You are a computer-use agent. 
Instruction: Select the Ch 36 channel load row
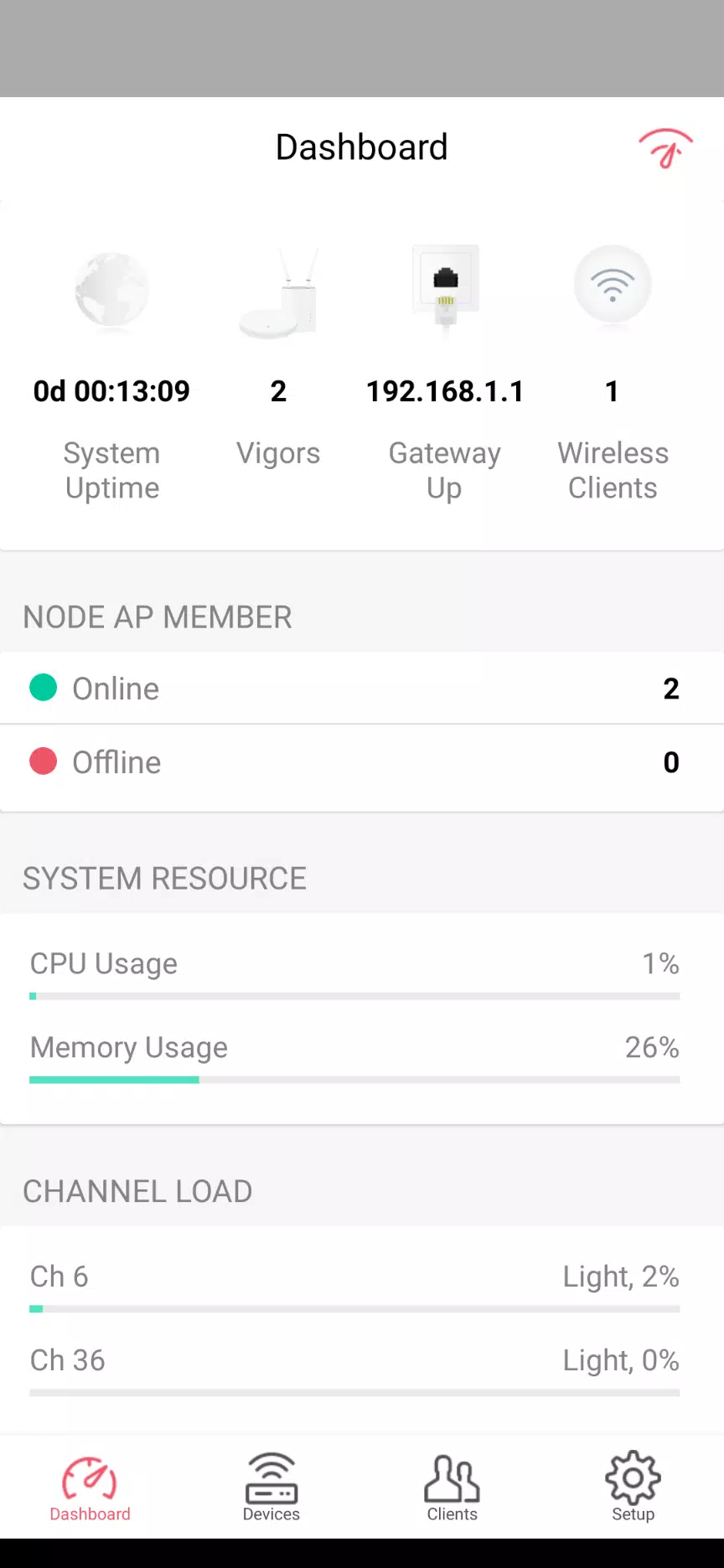354,1361
